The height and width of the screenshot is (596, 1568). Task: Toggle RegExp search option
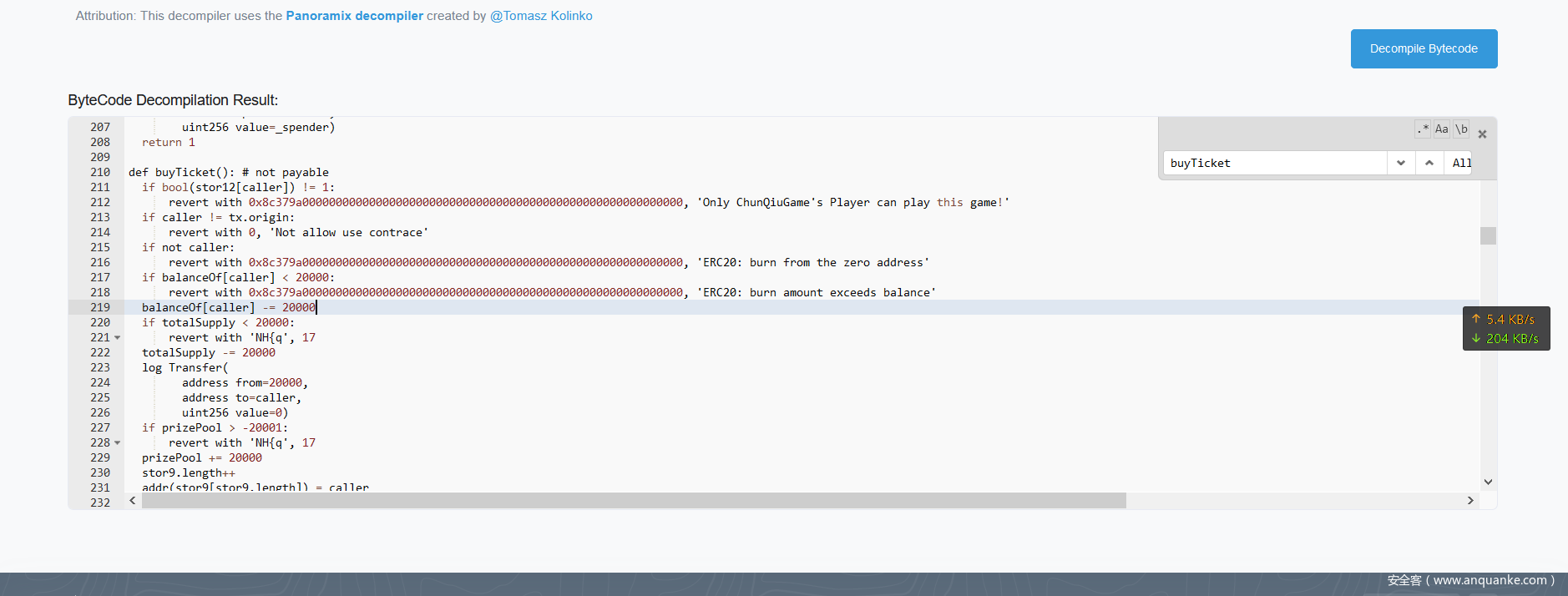point(1423,129)
